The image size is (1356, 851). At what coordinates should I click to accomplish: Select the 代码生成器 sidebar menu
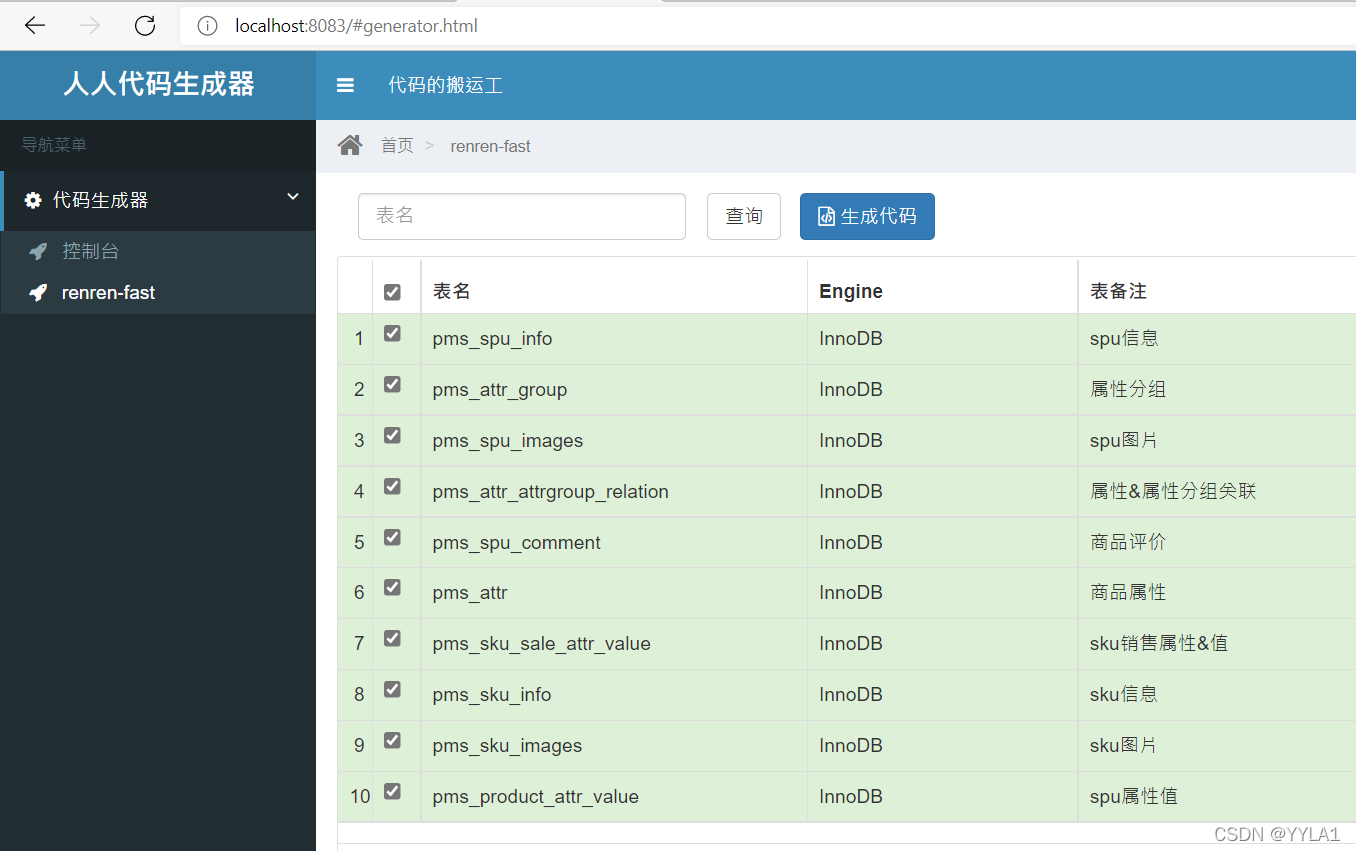pos(158,200)
